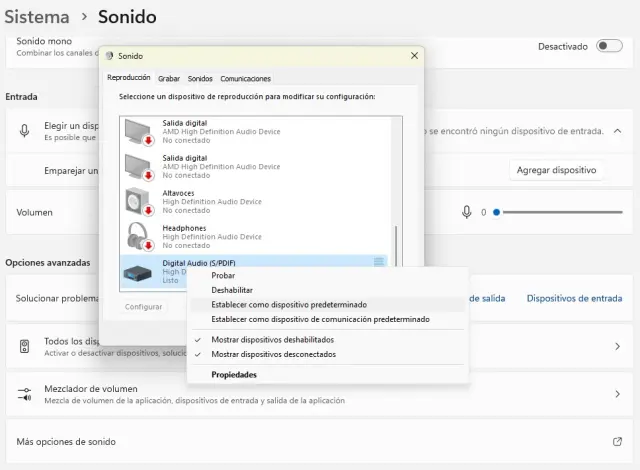The image size is (640, 470).
Task: Click Sistema in the breadcrumb
Action: point(37,16)
